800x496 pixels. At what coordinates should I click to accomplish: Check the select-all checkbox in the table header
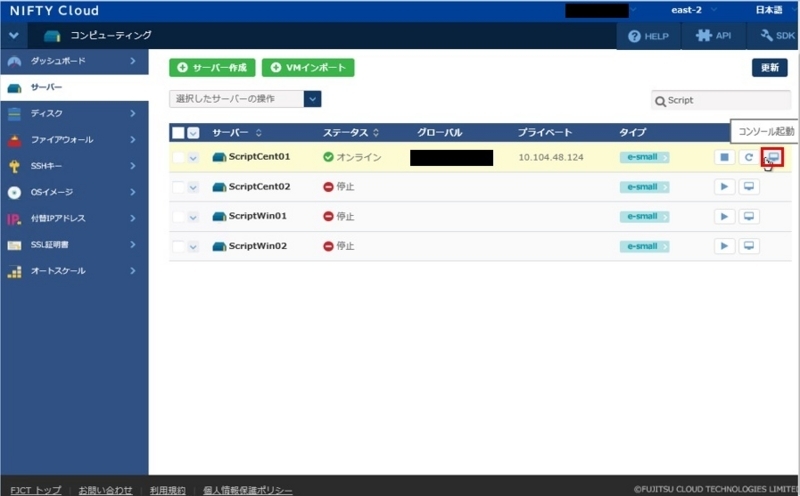[x=178, y=133]
